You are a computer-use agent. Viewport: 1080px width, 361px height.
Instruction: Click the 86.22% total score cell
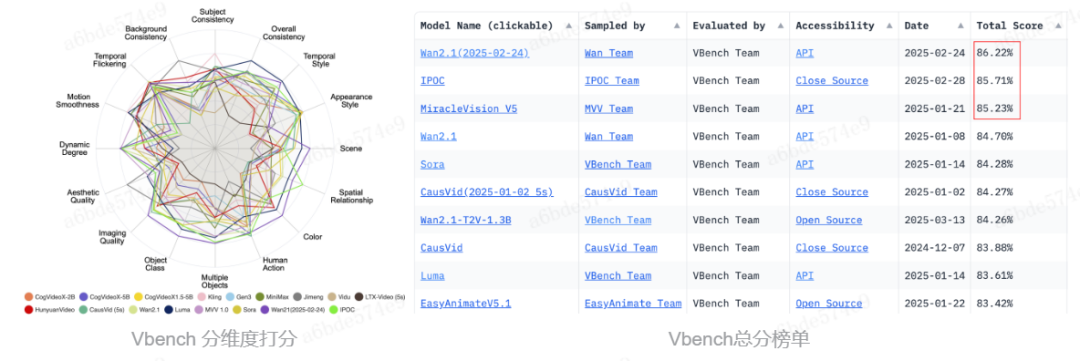click(995, 53)
